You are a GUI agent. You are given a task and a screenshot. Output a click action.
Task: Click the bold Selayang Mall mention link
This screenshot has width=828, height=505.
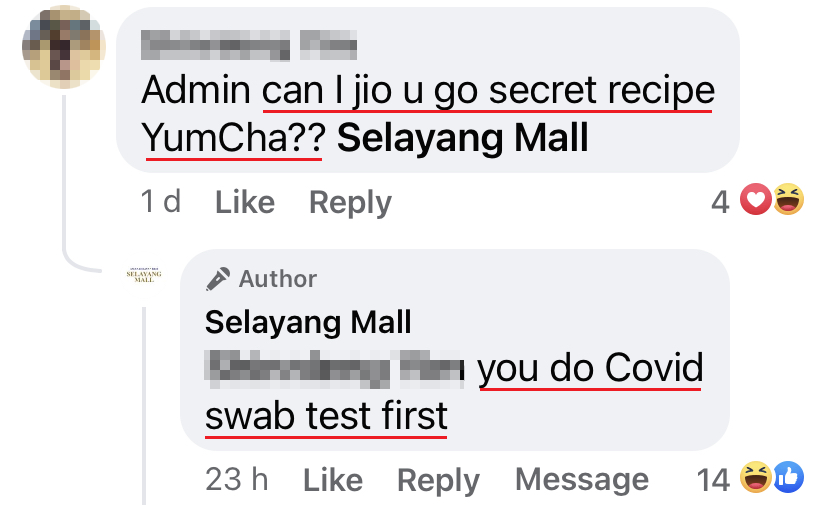point(463,138)
